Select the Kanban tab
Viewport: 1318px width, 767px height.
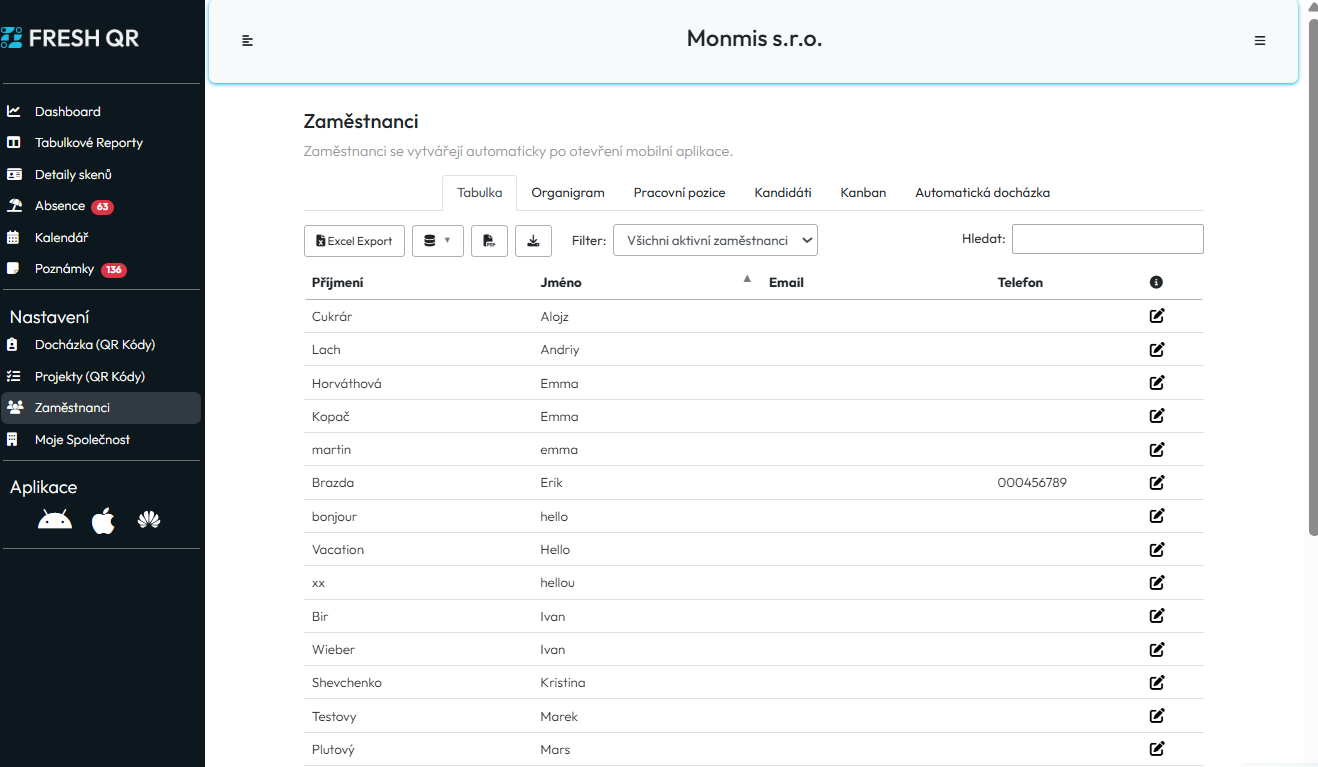863,193
